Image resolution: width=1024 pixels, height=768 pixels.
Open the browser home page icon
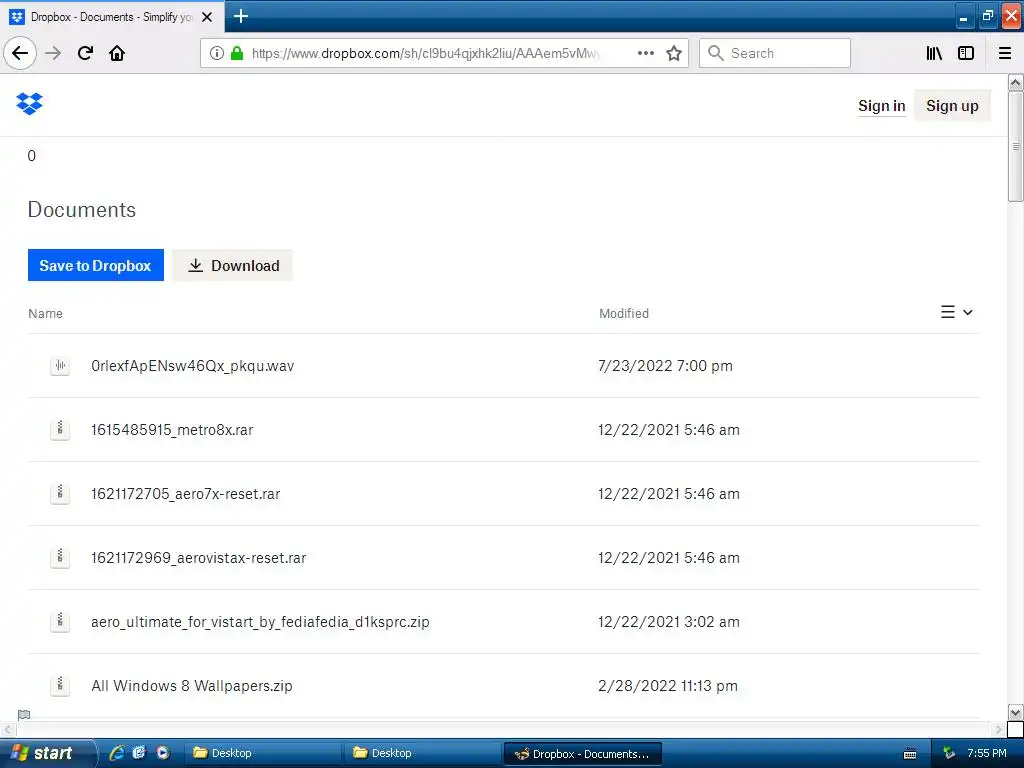(117, 53)
